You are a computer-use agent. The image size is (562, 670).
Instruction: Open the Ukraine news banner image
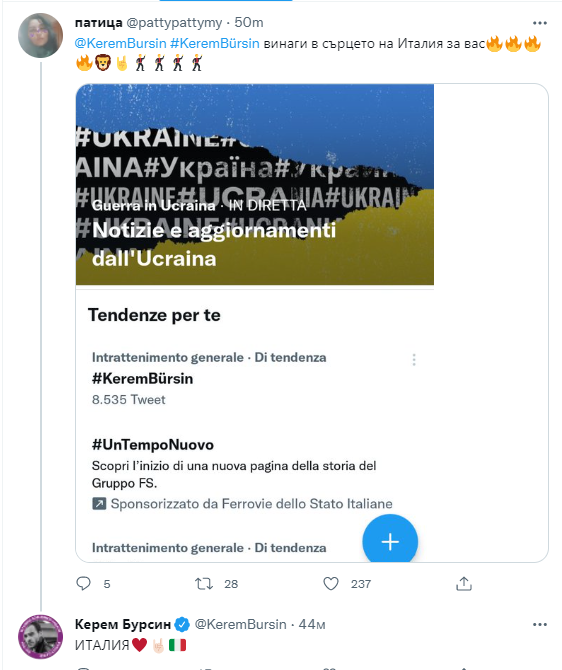255,185
